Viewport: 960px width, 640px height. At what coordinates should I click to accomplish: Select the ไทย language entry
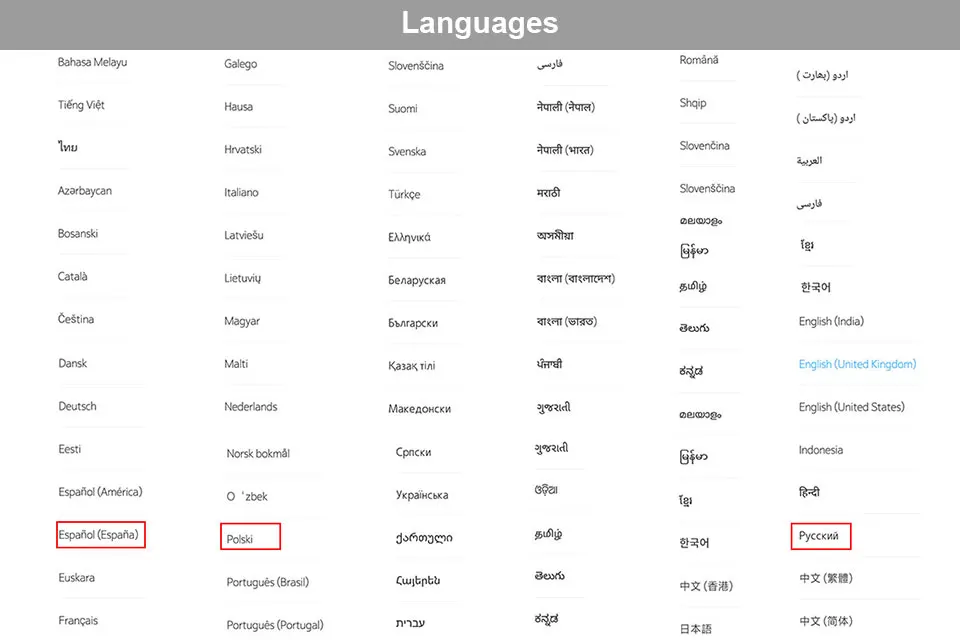pos(68,147)
